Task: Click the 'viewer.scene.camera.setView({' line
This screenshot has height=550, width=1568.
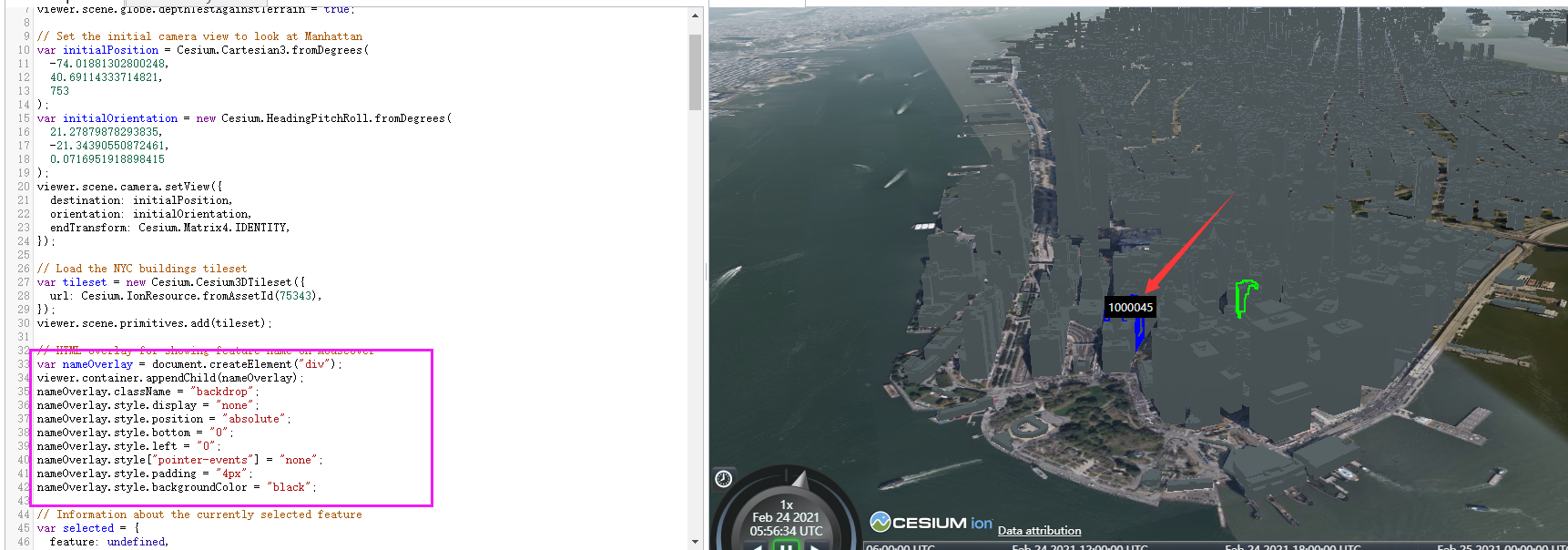Action: (129, 187)
